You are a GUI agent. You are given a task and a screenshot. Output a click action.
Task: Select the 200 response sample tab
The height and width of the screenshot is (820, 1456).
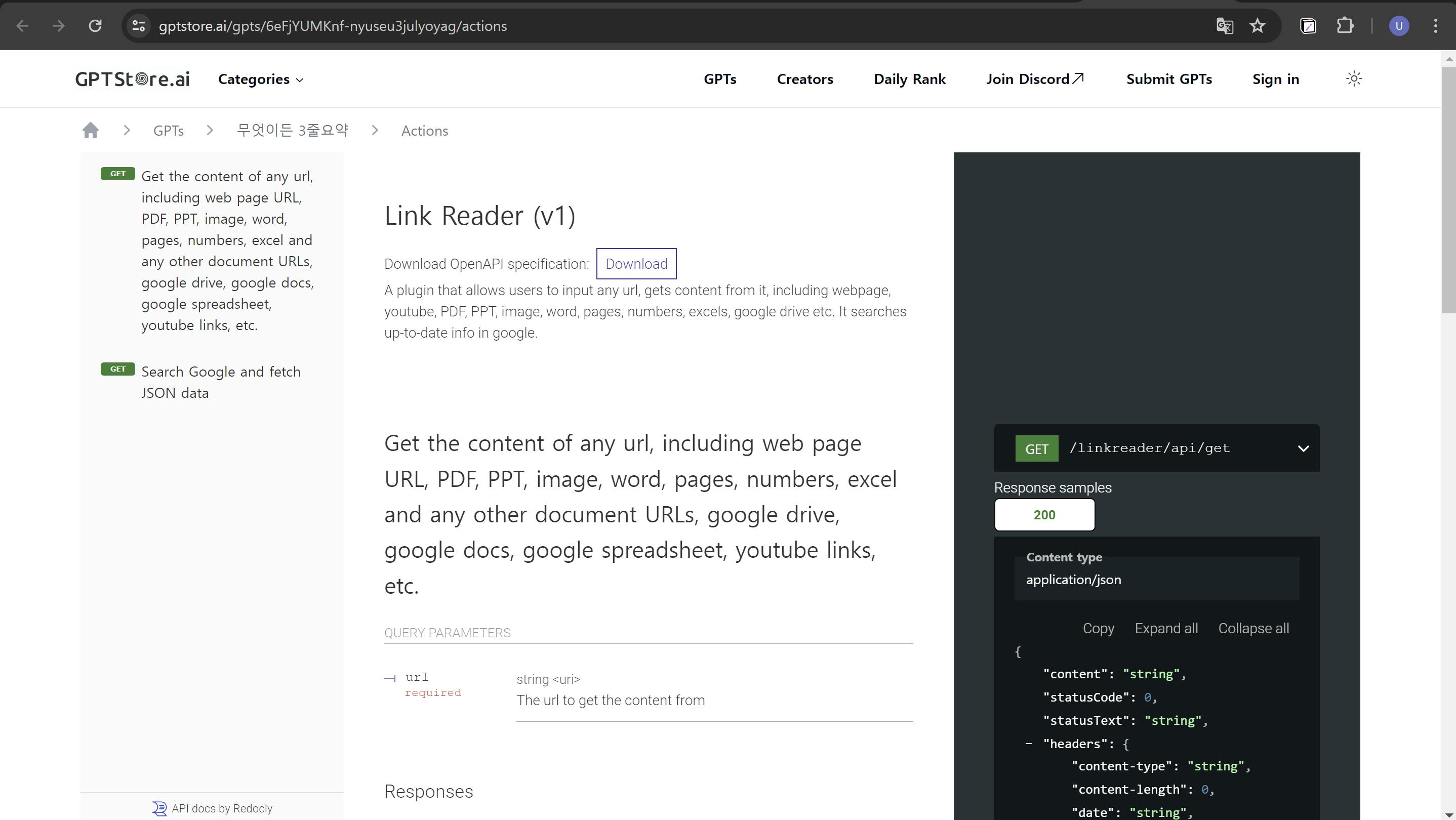pyautogui.click(x=1044, y=515)
